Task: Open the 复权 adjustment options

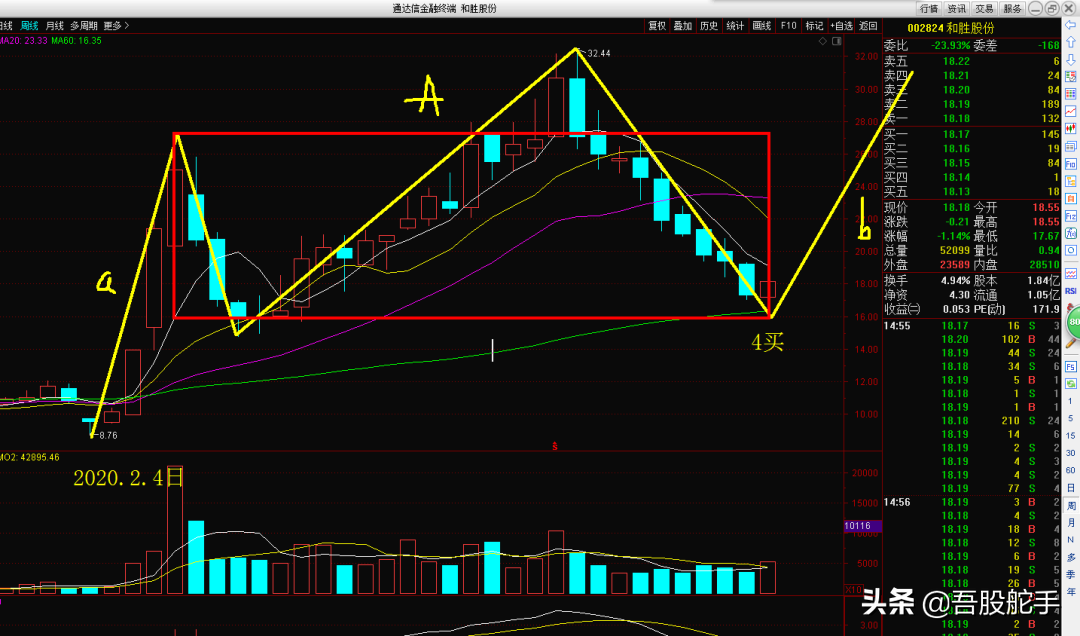Action: coord(657,25)
